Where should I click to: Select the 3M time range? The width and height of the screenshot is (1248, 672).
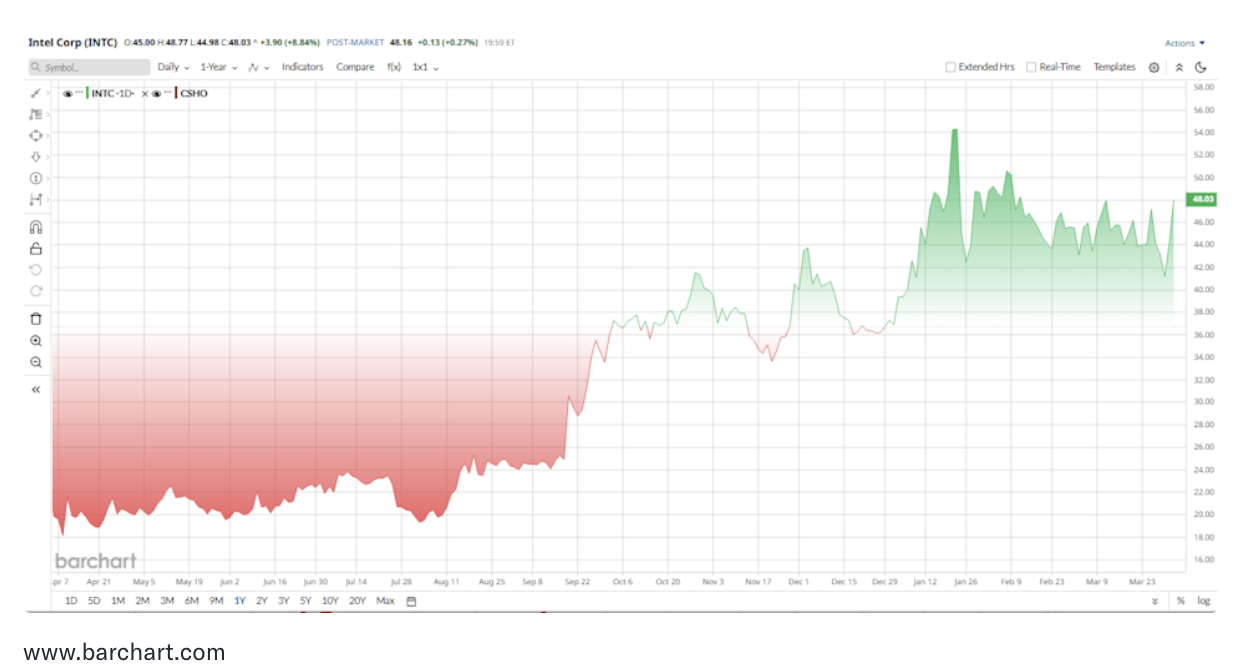167,601
